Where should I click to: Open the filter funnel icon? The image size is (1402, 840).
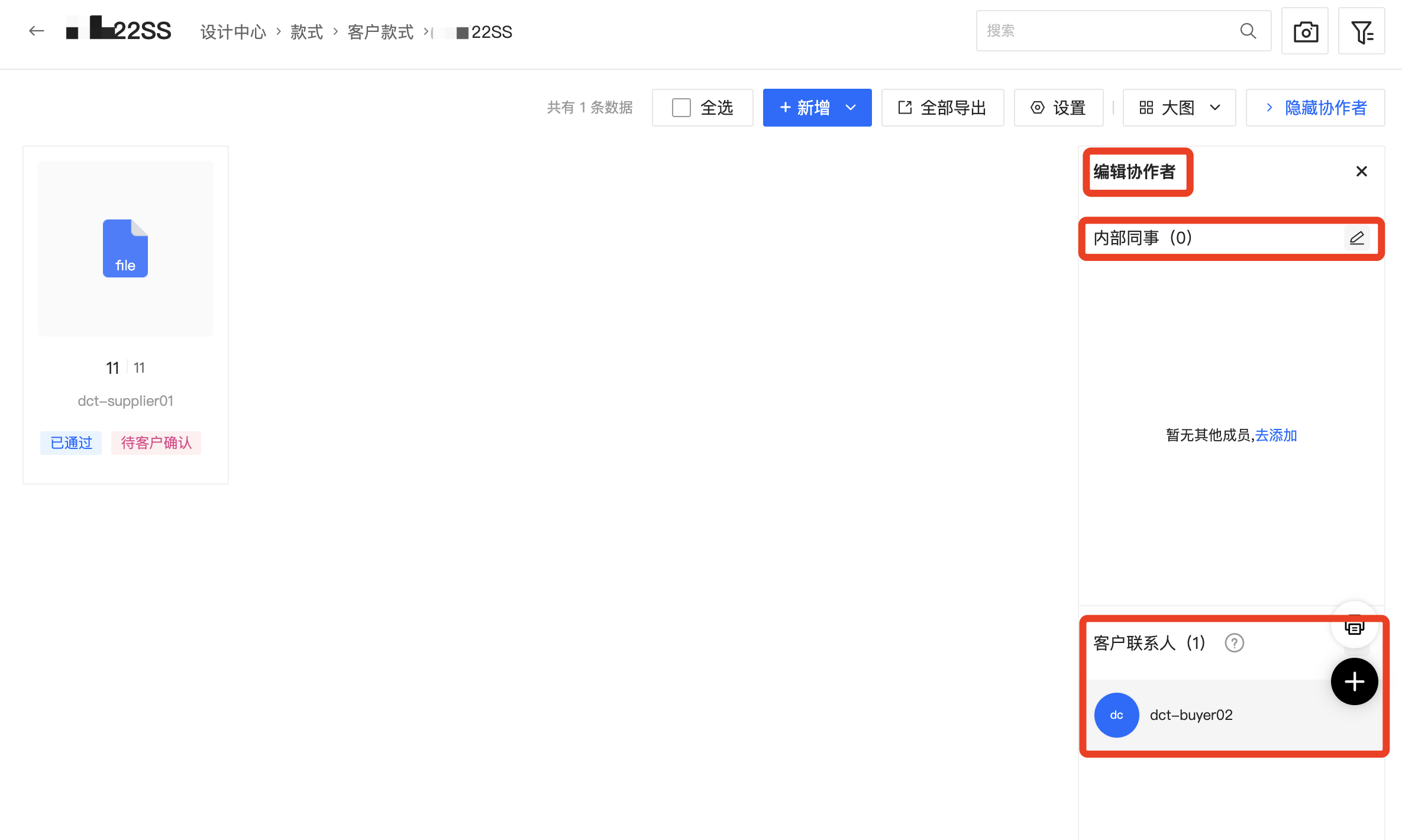click(1362, 31)
